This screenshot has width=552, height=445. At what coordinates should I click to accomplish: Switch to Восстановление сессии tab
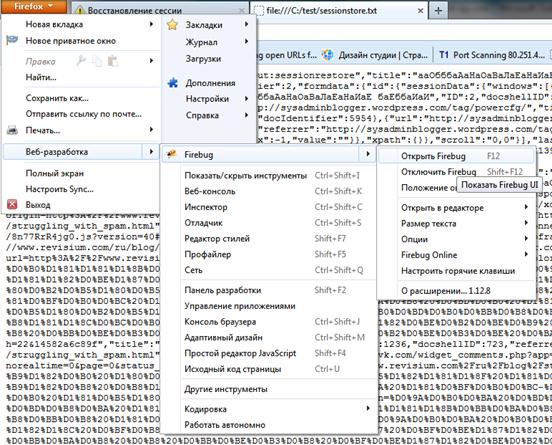pos(160,11)
